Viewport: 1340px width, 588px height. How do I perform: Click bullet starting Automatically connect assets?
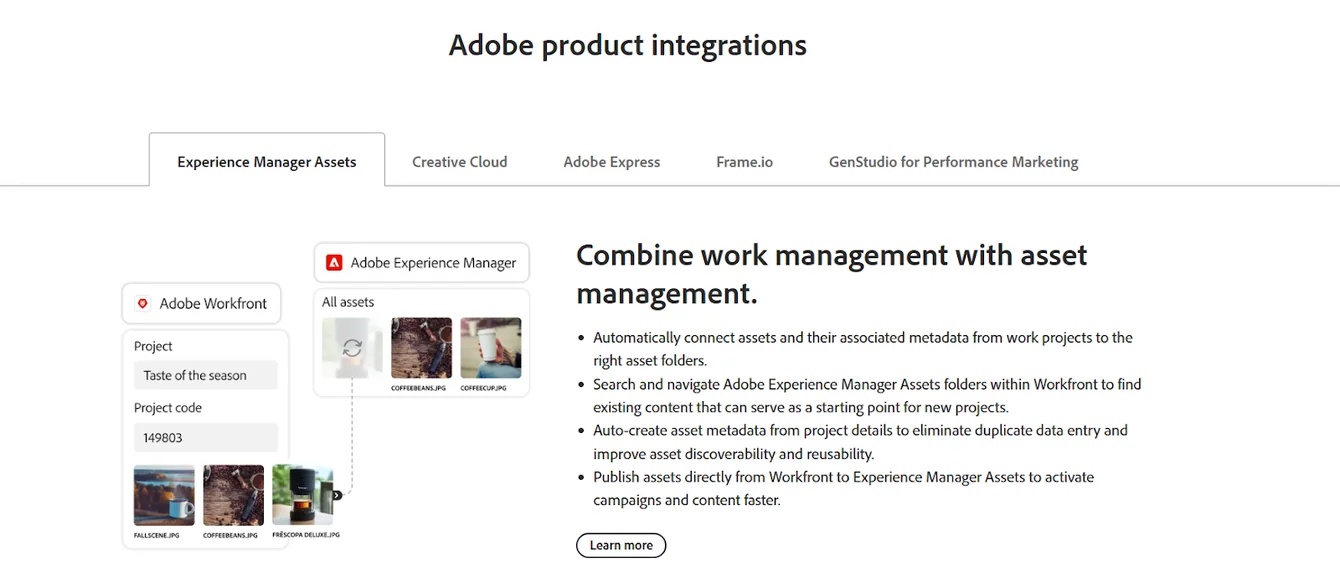863,349
